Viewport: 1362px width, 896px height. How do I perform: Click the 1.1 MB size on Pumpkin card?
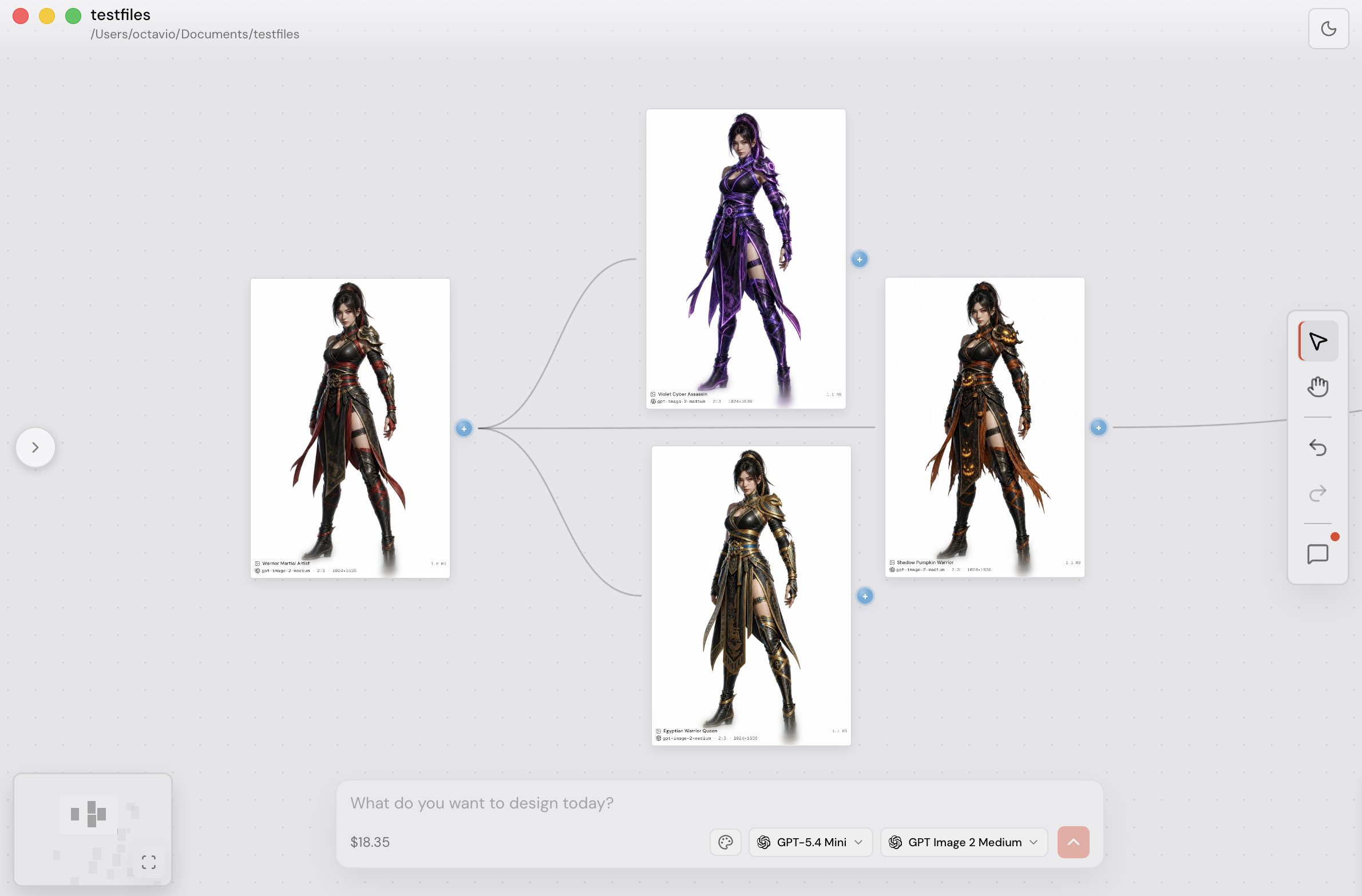coord(1073,562)
